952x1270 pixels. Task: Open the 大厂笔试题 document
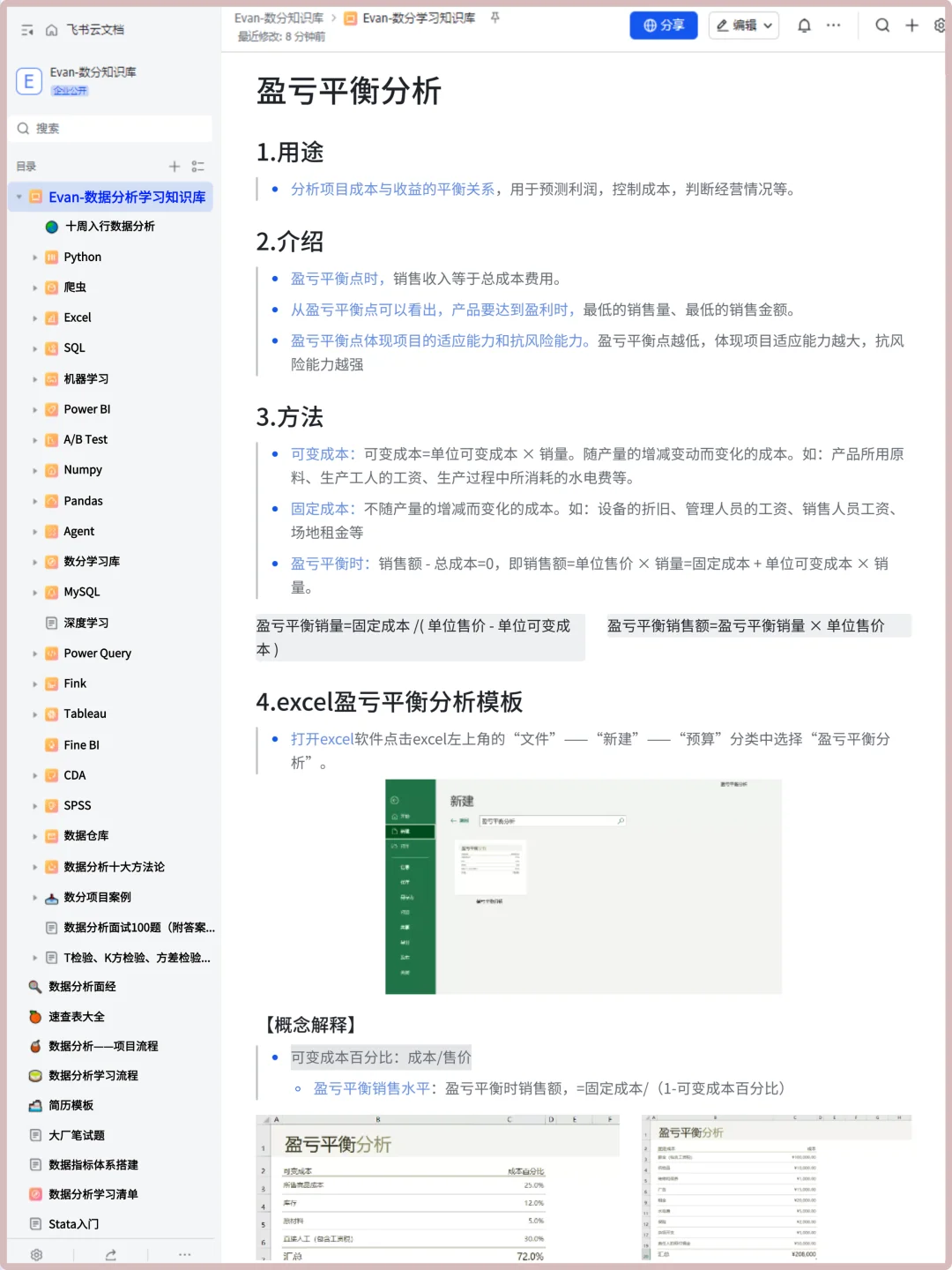click(76, 1135)
